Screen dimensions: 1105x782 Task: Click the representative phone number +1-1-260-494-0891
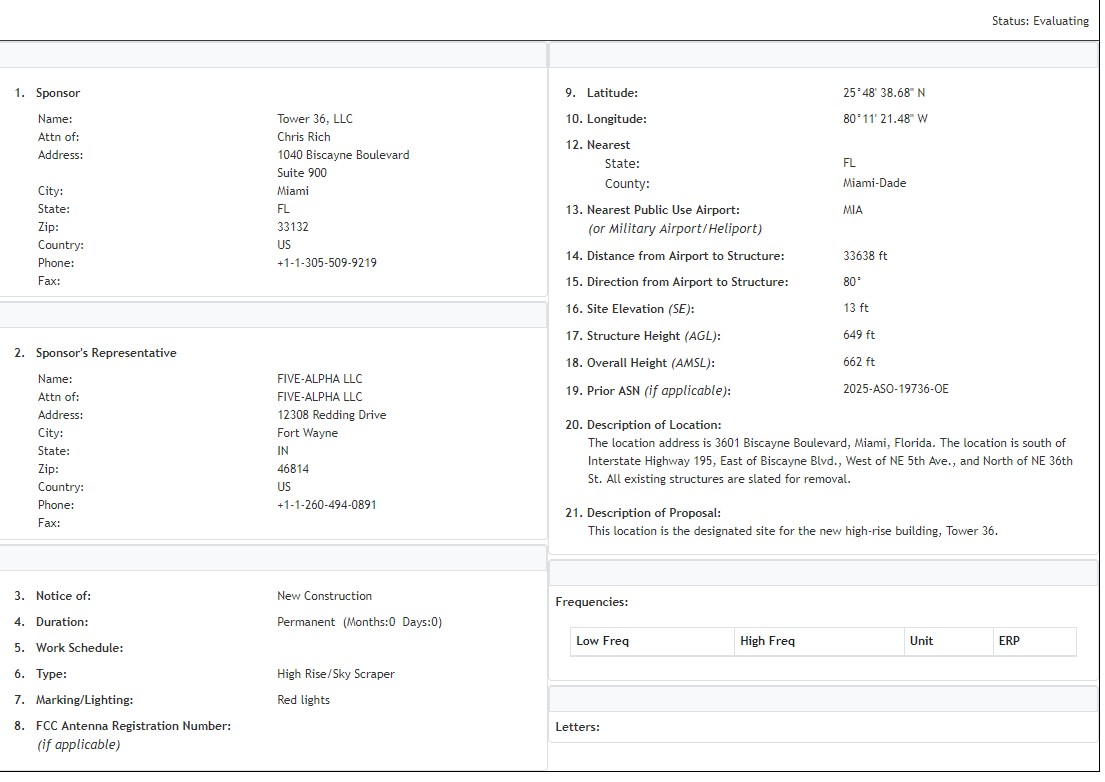point(326,505)
